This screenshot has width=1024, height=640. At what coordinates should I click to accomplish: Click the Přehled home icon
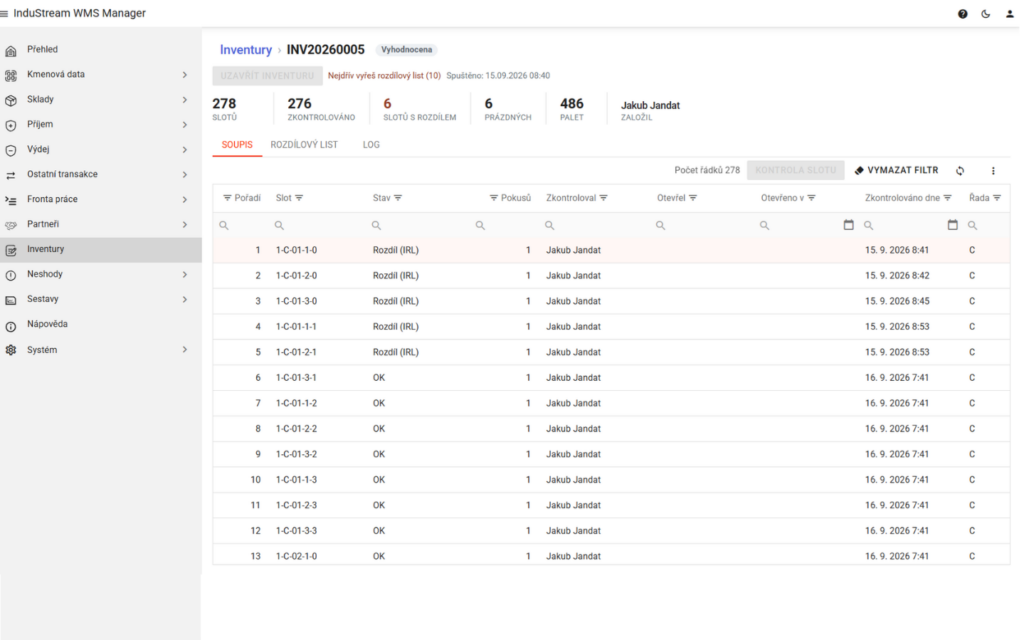point(11,50)
